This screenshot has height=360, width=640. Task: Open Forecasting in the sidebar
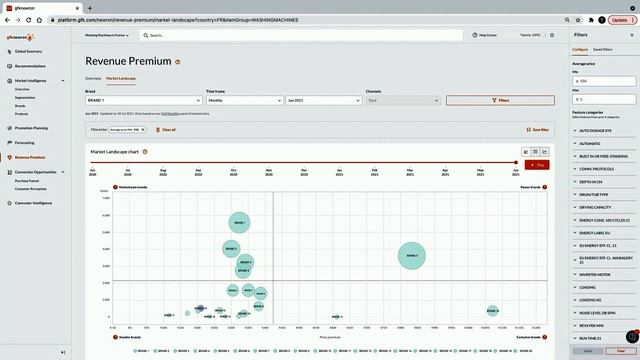pos(24,143)
